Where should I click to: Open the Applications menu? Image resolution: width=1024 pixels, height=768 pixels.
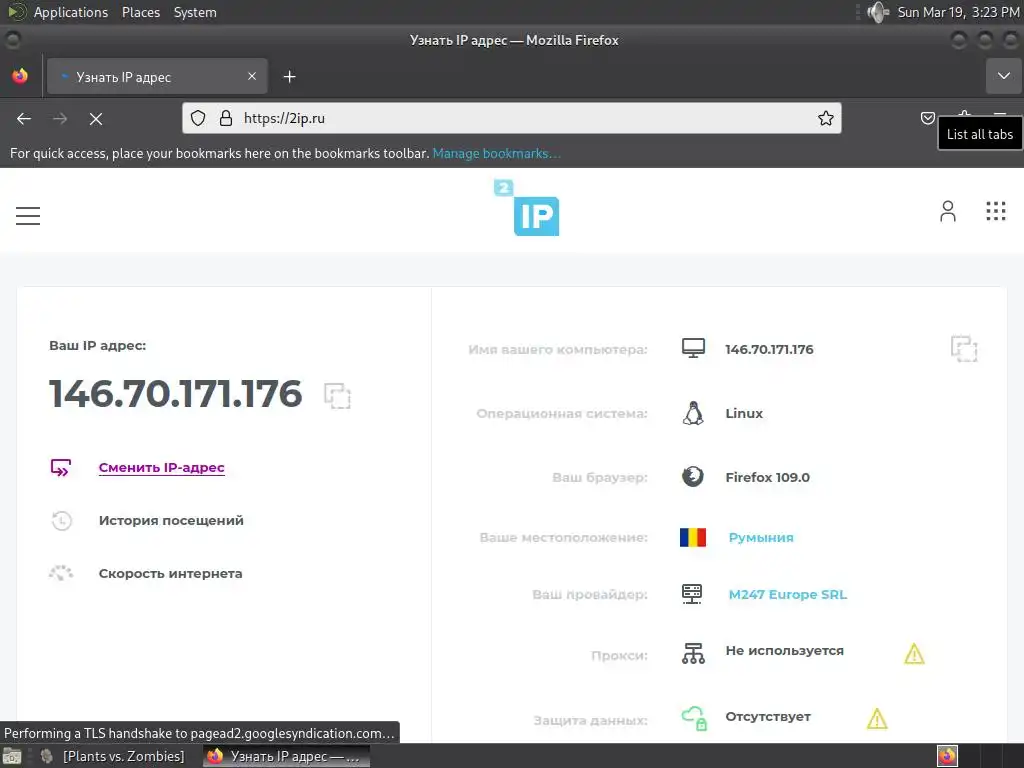(71, 12)
